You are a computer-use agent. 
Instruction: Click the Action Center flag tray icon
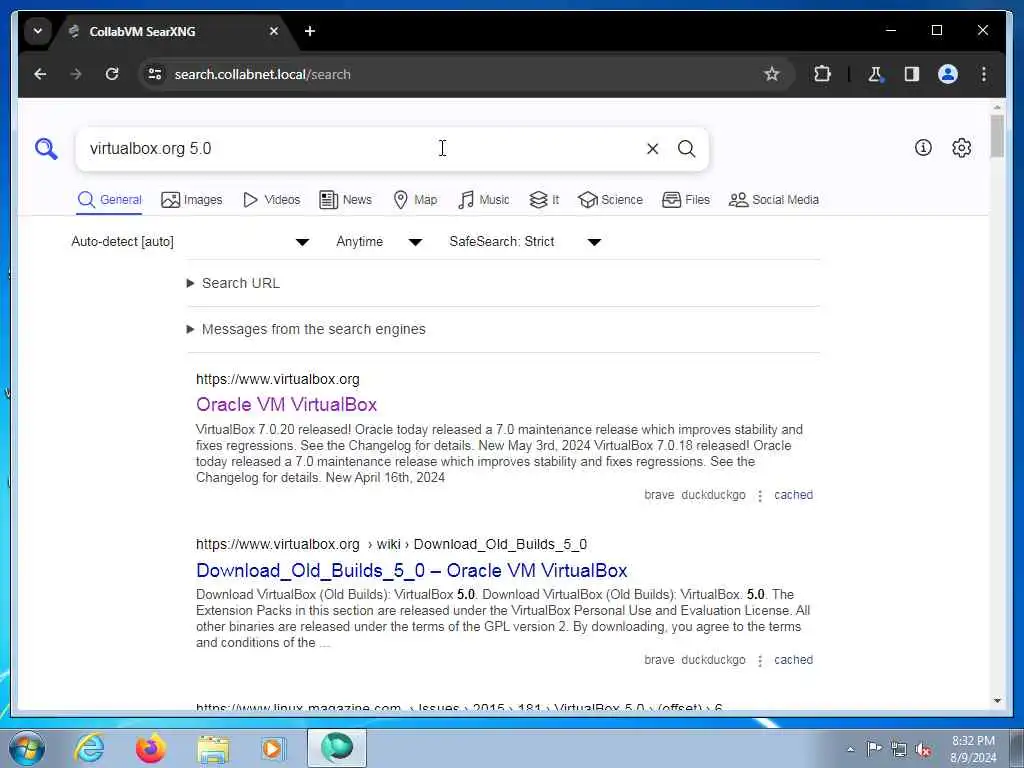[x=874, y=749]
